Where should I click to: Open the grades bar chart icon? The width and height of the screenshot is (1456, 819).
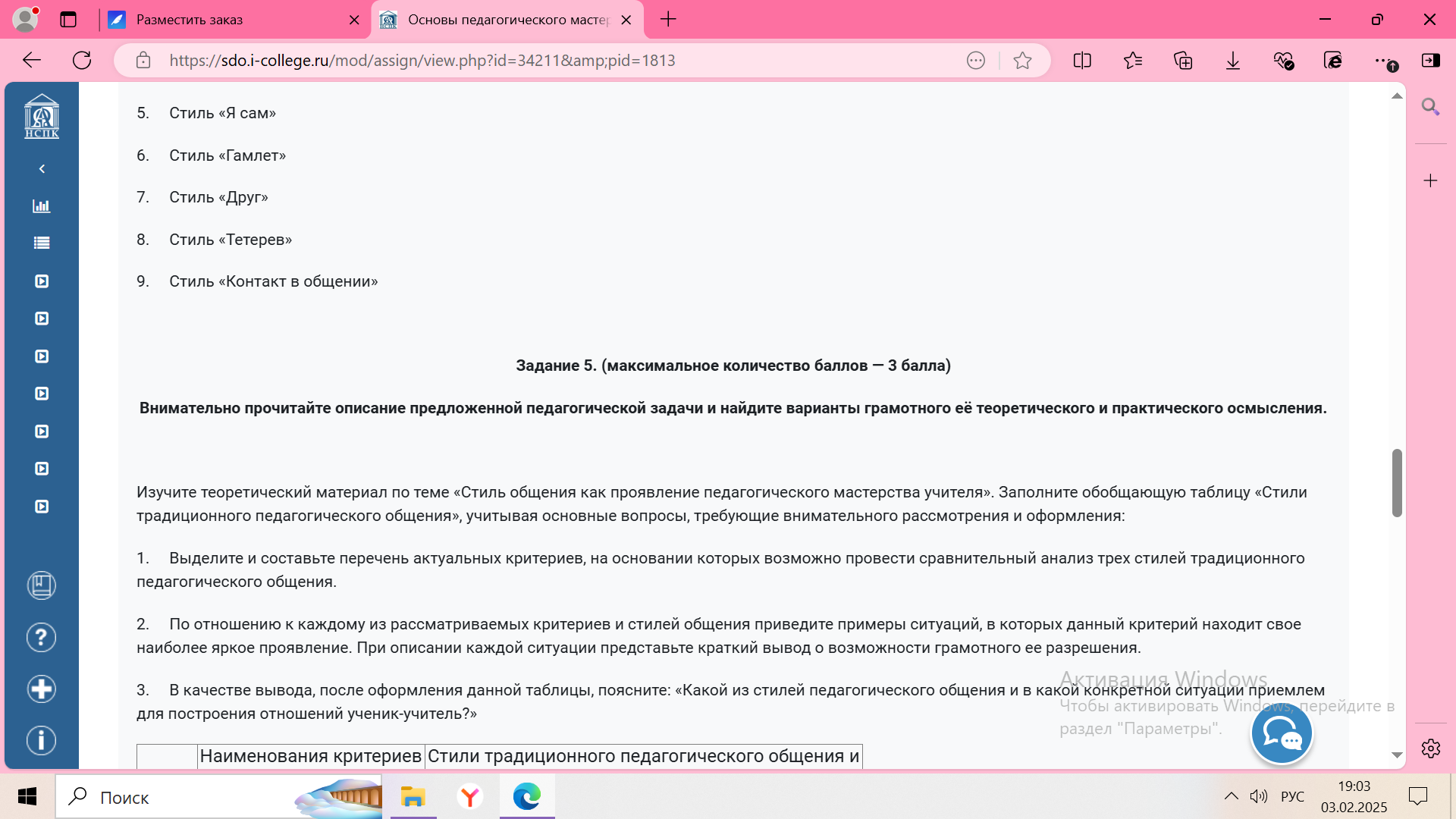(42, 206)
